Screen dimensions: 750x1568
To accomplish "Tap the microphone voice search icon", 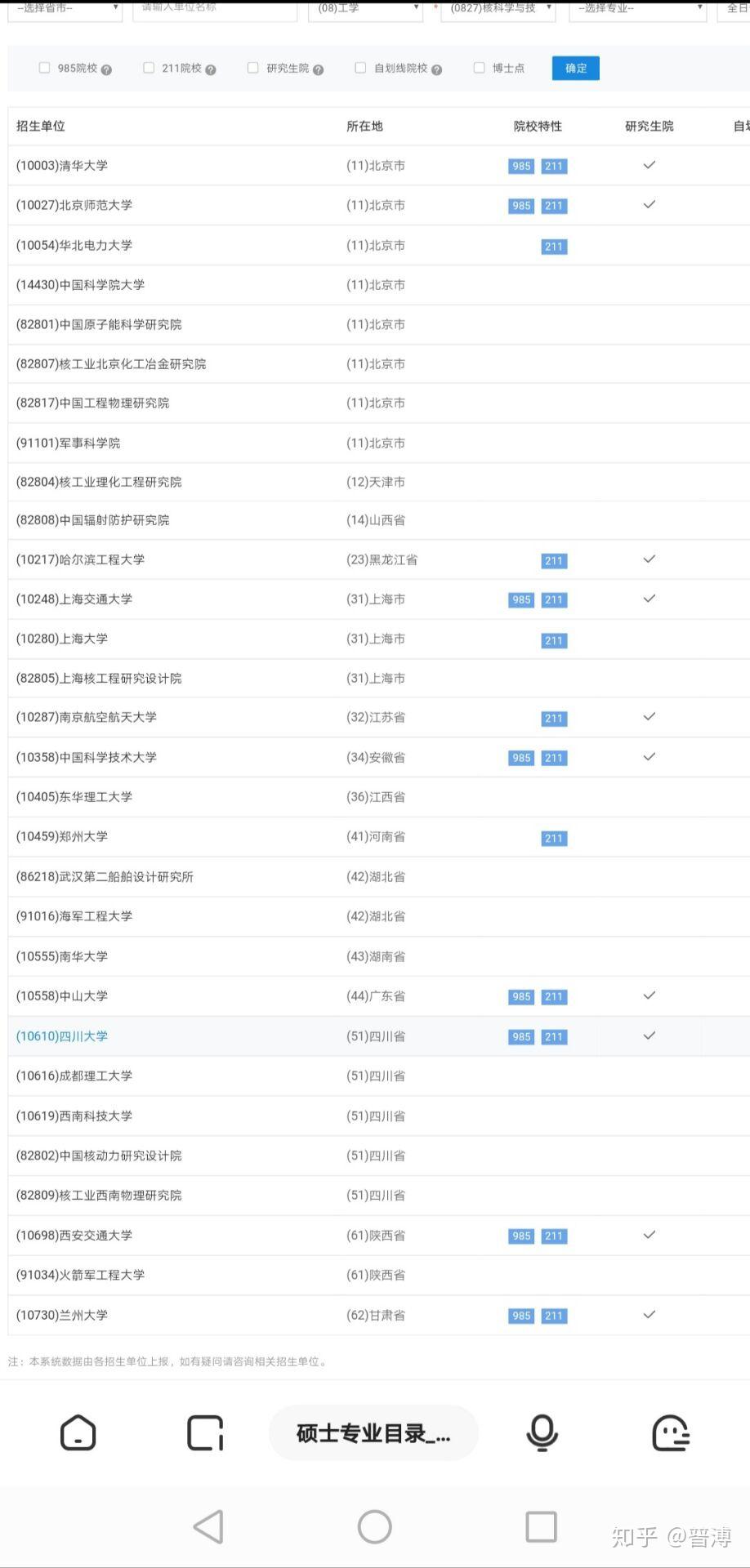I will (542, 1433).
